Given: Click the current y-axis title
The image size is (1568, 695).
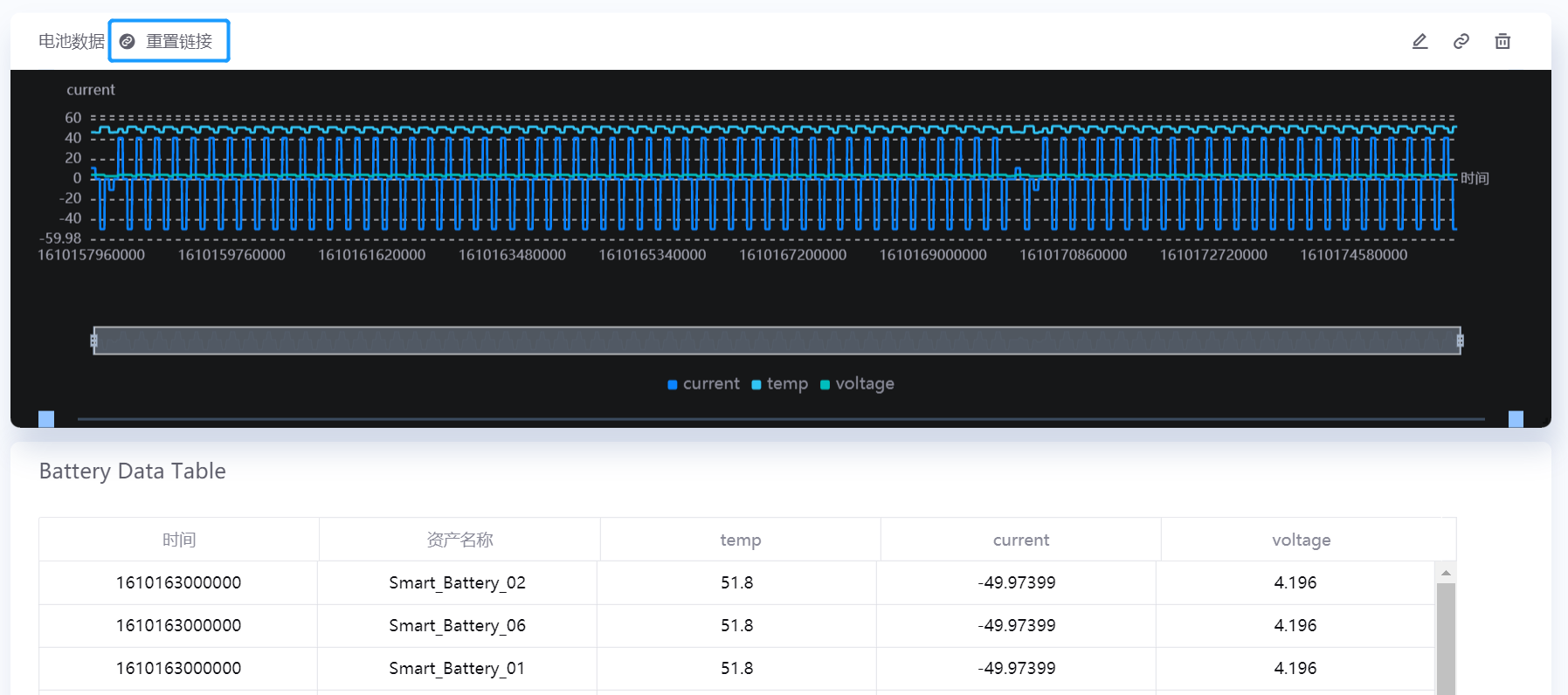Looking at the screenshot, I should click(x=91, y=90).
